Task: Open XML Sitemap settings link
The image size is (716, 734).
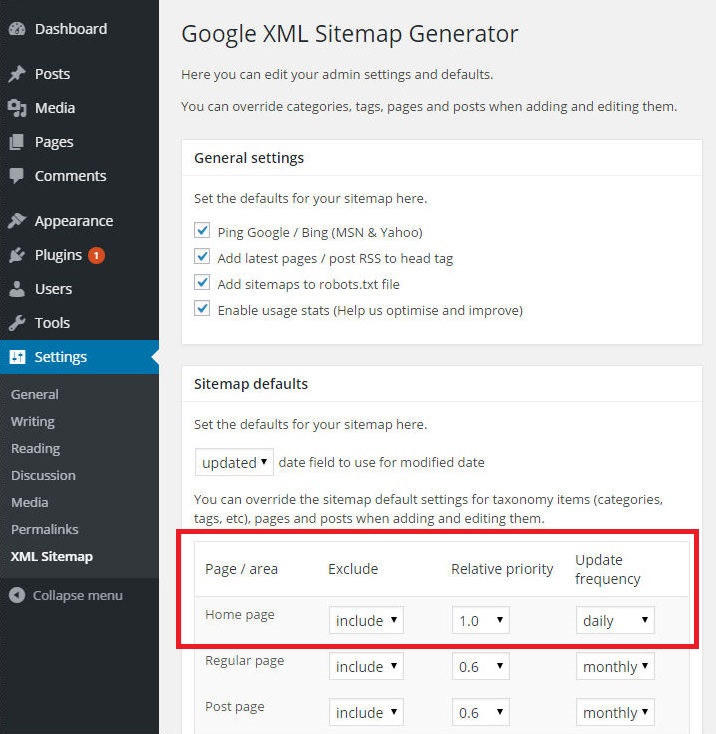Action: 51,556
